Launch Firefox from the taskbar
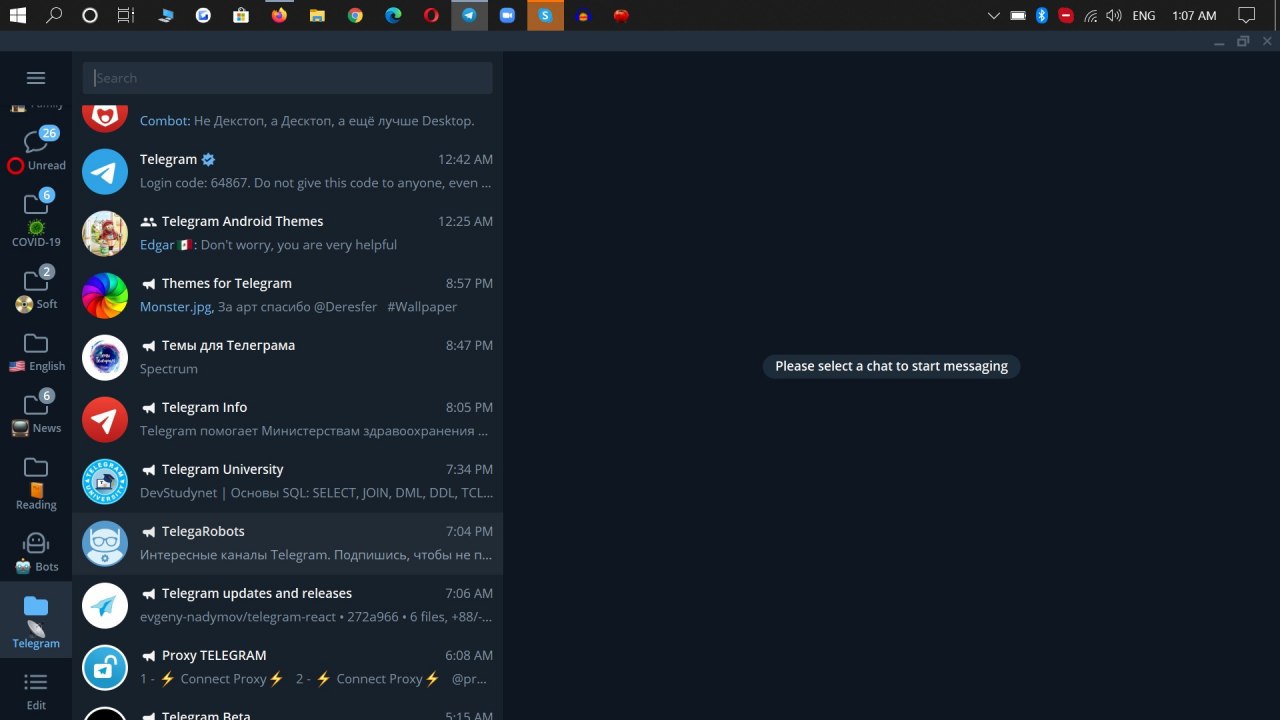Viewport: 1280px width, 720px height. pyautogui.click(x=279, y=15)
